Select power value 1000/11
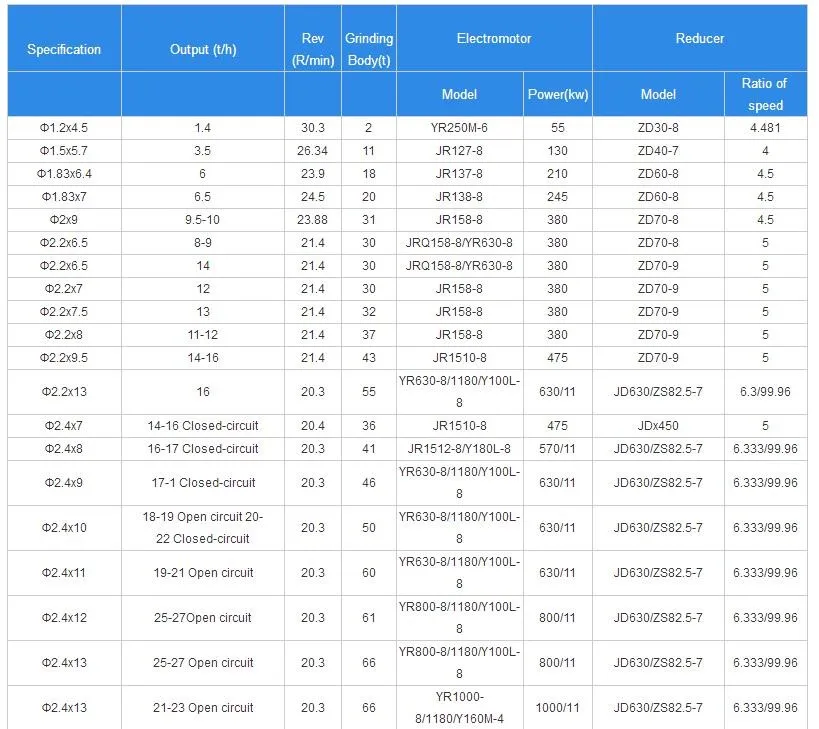The height and width of the screenshot is (729, 819). click(557, 708)
